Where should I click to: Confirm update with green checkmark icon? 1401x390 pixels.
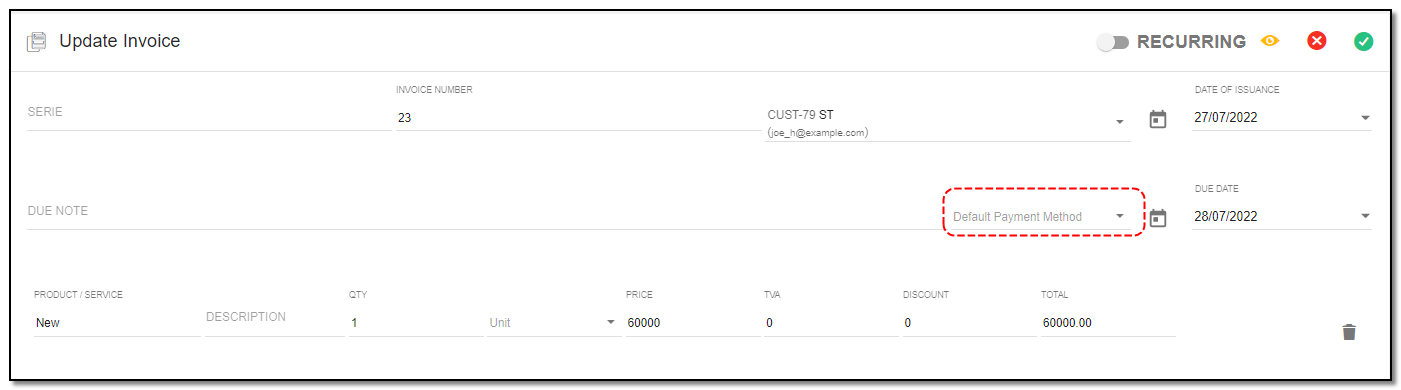click(x=1363, y=41)
